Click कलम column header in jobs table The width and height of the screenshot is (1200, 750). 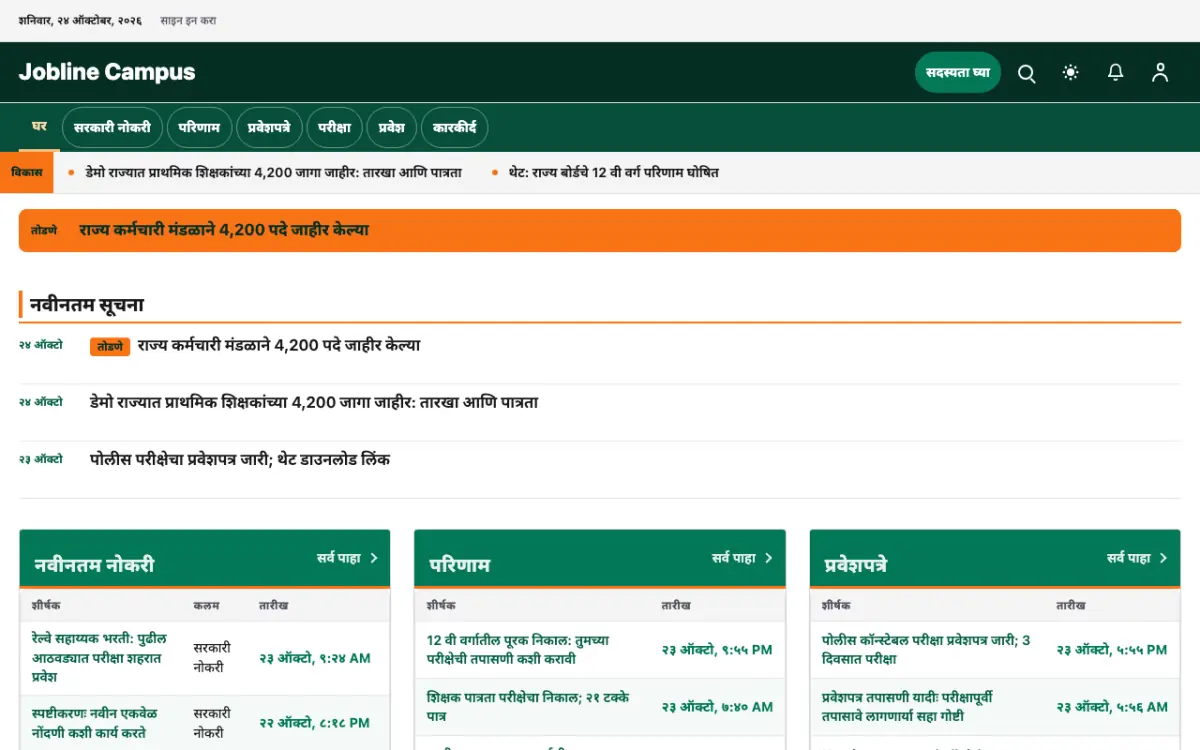(x=206, y=605)
